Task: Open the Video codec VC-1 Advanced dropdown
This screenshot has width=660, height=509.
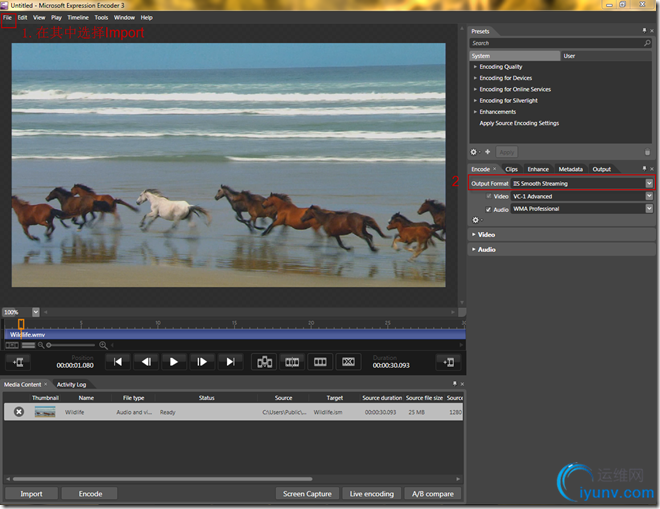Action: pyautogui.click(x=649, y=196)
